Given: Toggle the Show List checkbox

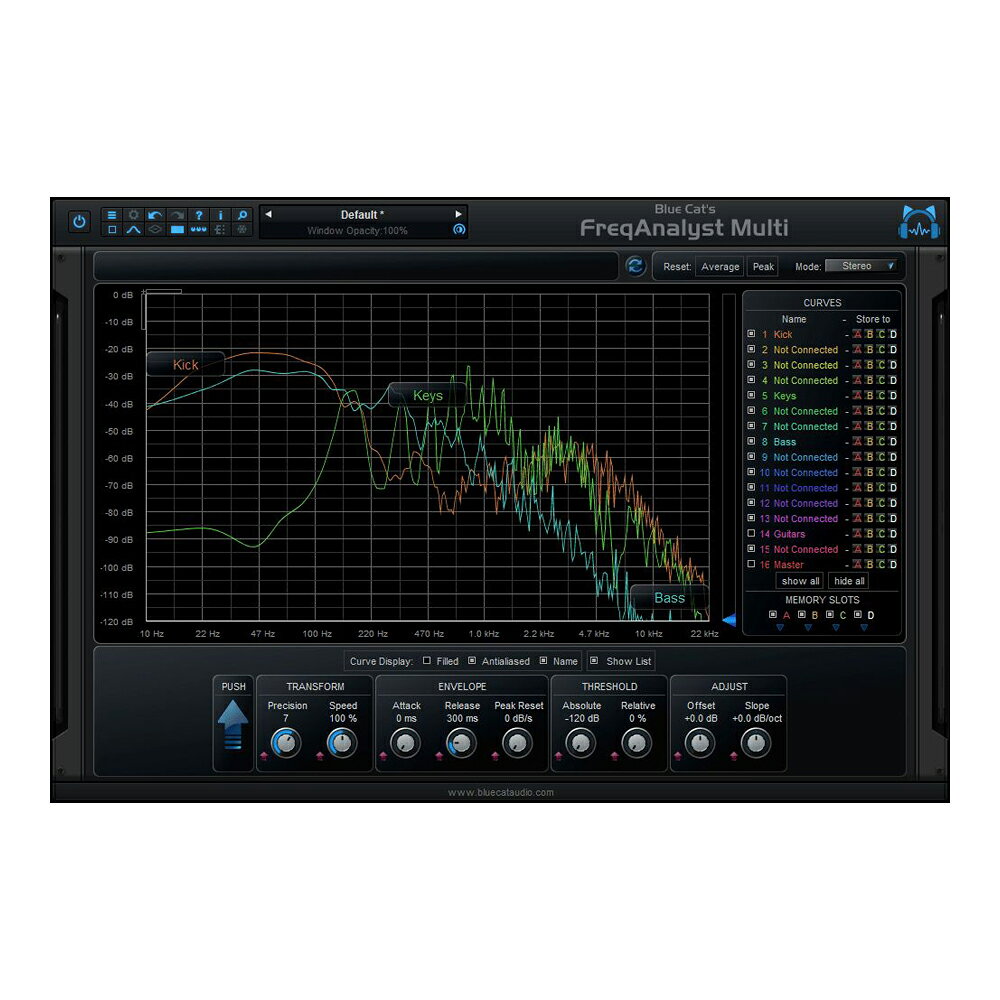Looking at the screenshot, I should (594, 661).
